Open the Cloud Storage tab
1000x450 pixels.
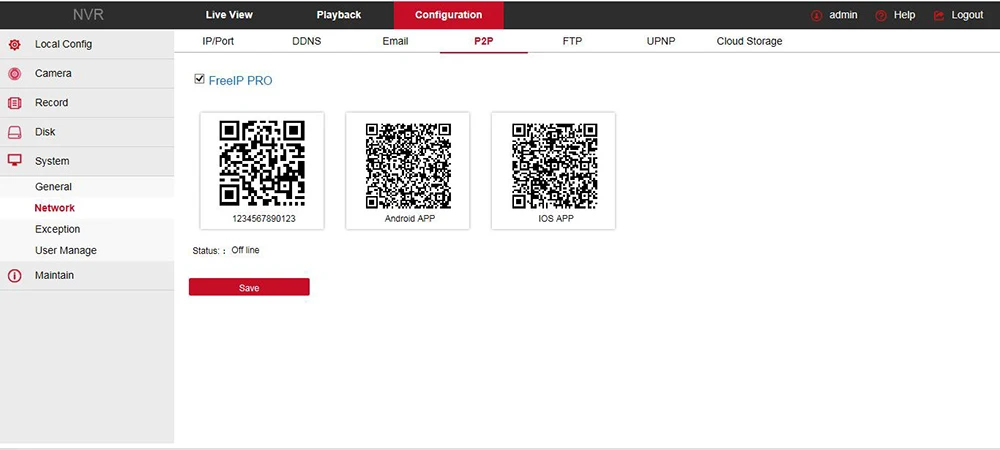click(749, 41)
